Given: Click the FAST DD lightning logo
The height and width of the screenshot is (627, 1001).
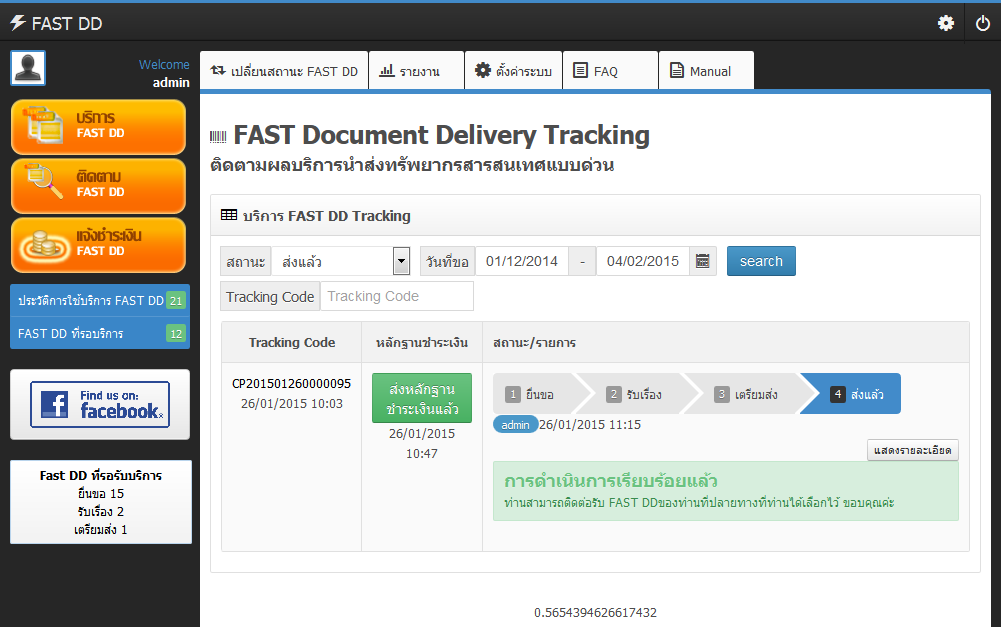Looking at the screenshot, I should click(x=18, y=23).
